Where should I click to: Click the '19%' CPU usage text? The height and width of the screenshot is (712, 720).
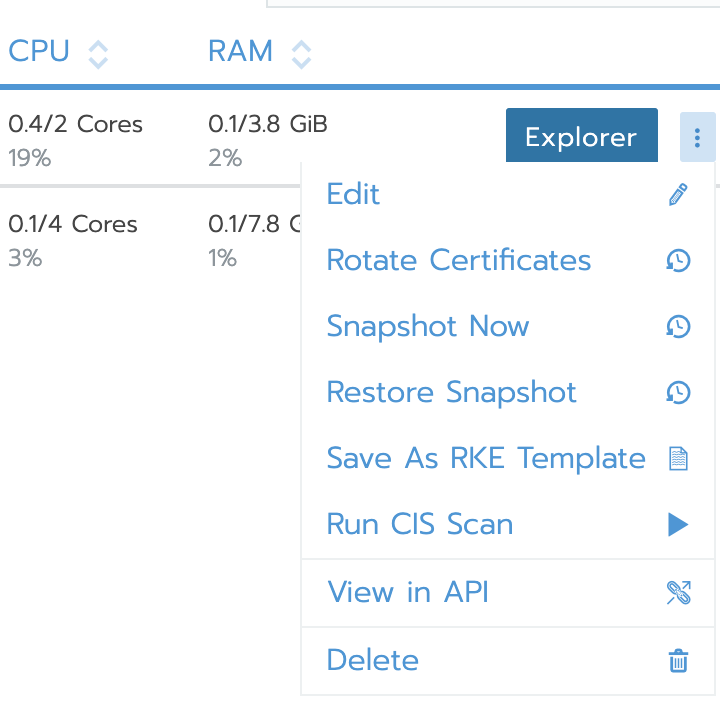[x=29, y=158]
